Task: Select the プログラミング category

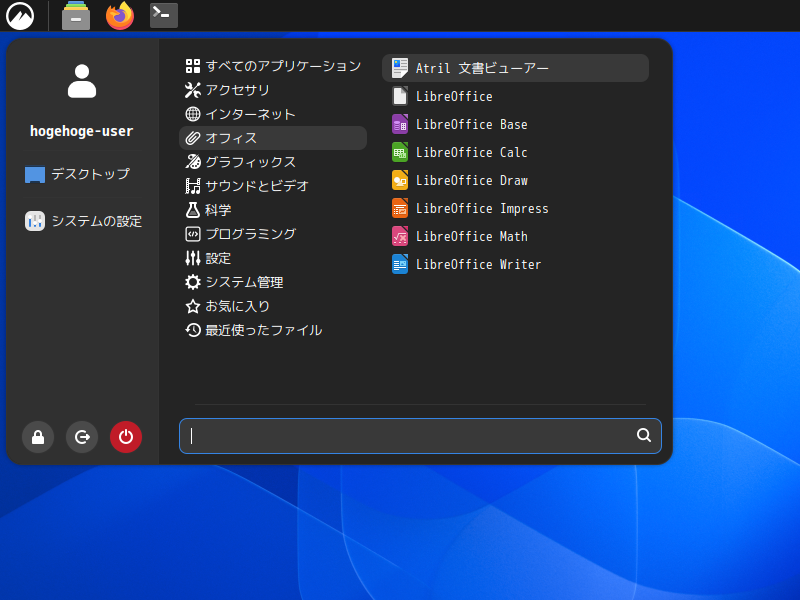Action: pyautogui.click(x=273, y=234)
